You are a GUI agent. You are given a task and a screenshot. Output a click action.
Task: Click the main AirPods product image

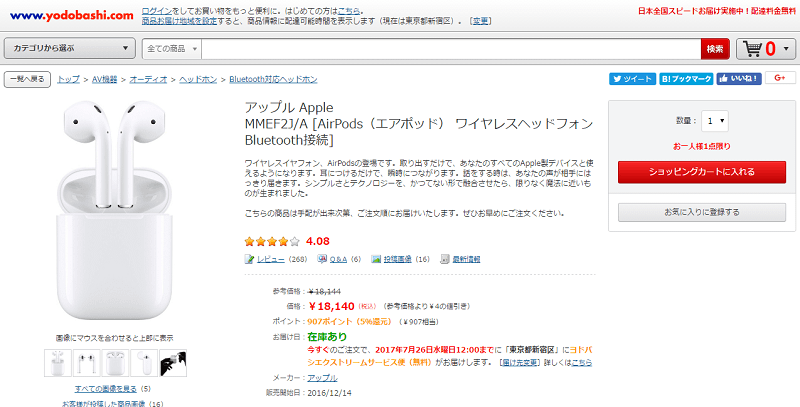[x=115, y=210]
